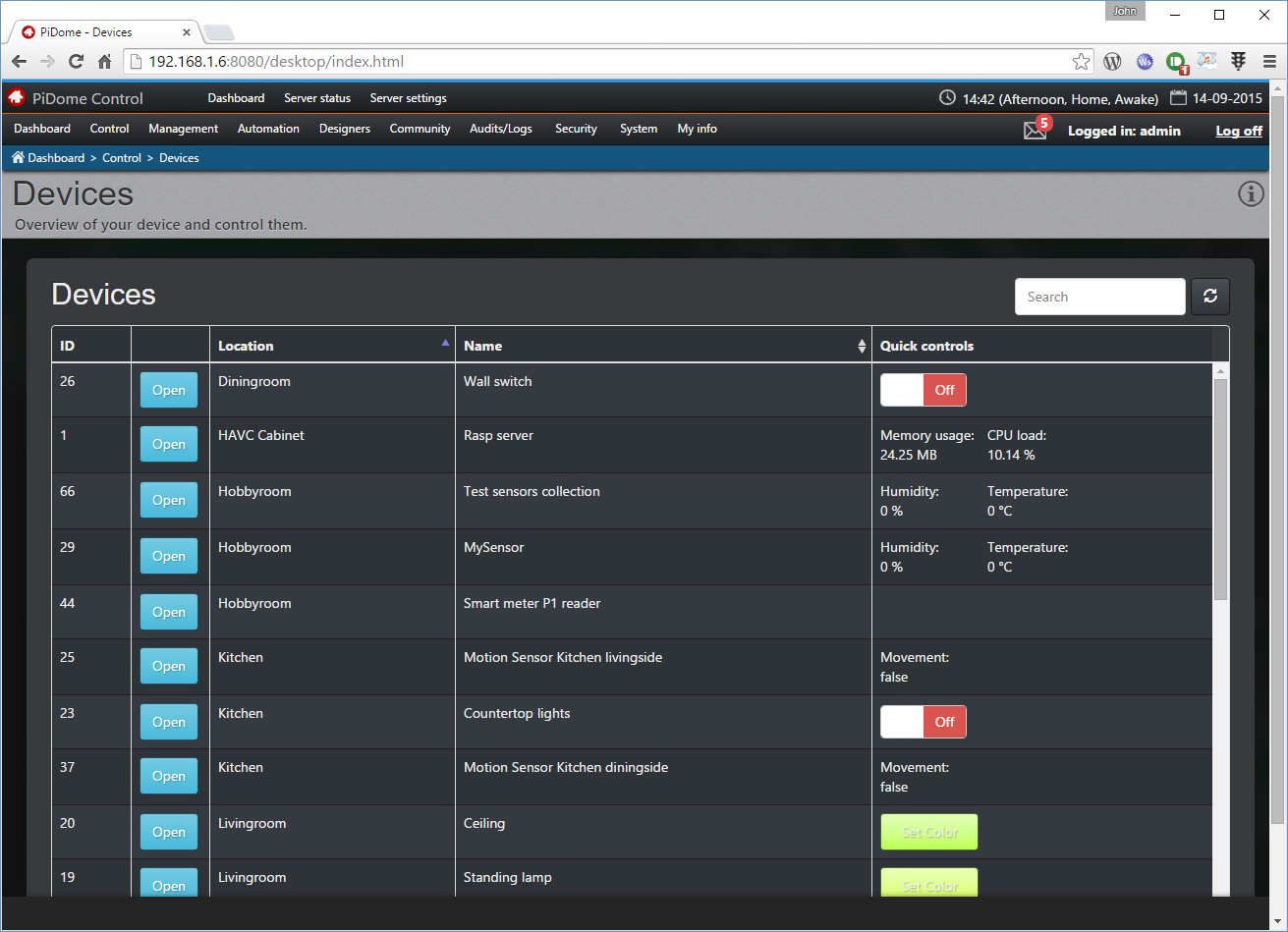This screenshot has width=1288, height=932.
Task: Open the Management menu
Action: [x=183, y=129]
